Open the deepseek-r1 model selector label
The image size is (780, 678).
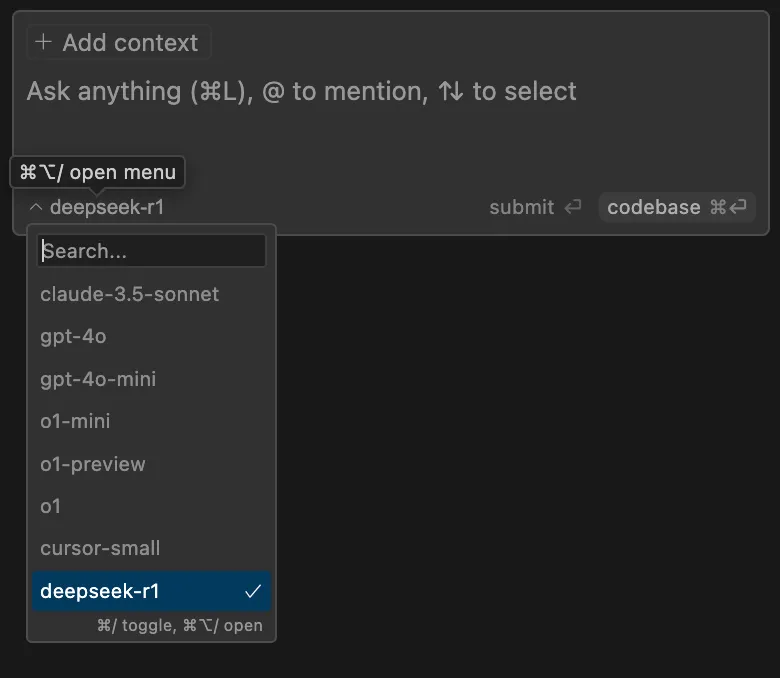pyautogui.click(x=106, y=208)
